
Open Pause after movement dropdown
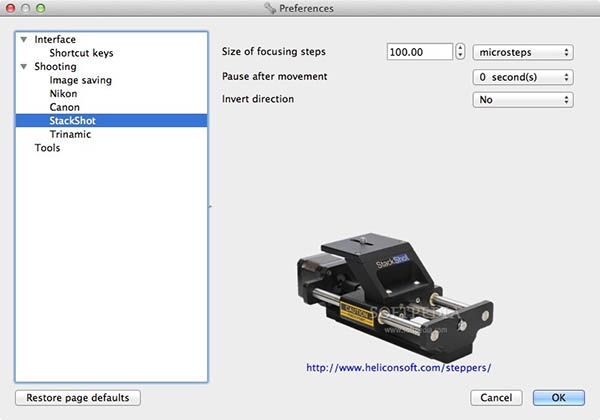(x=521, y=76)
